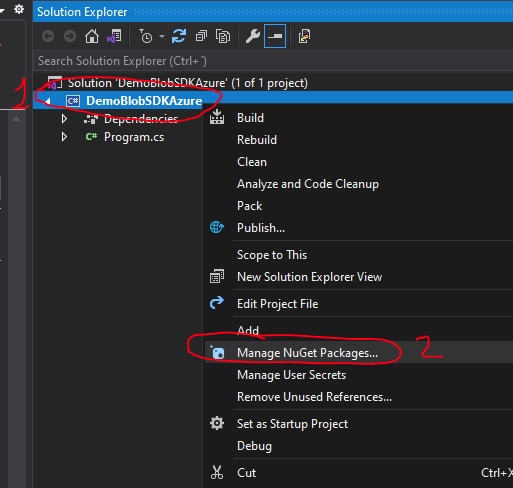The height and width of the screenshot is (488, 513).
Task: Click the NuGet package icon
Action: pyautogui.click(x=217, y=352)
